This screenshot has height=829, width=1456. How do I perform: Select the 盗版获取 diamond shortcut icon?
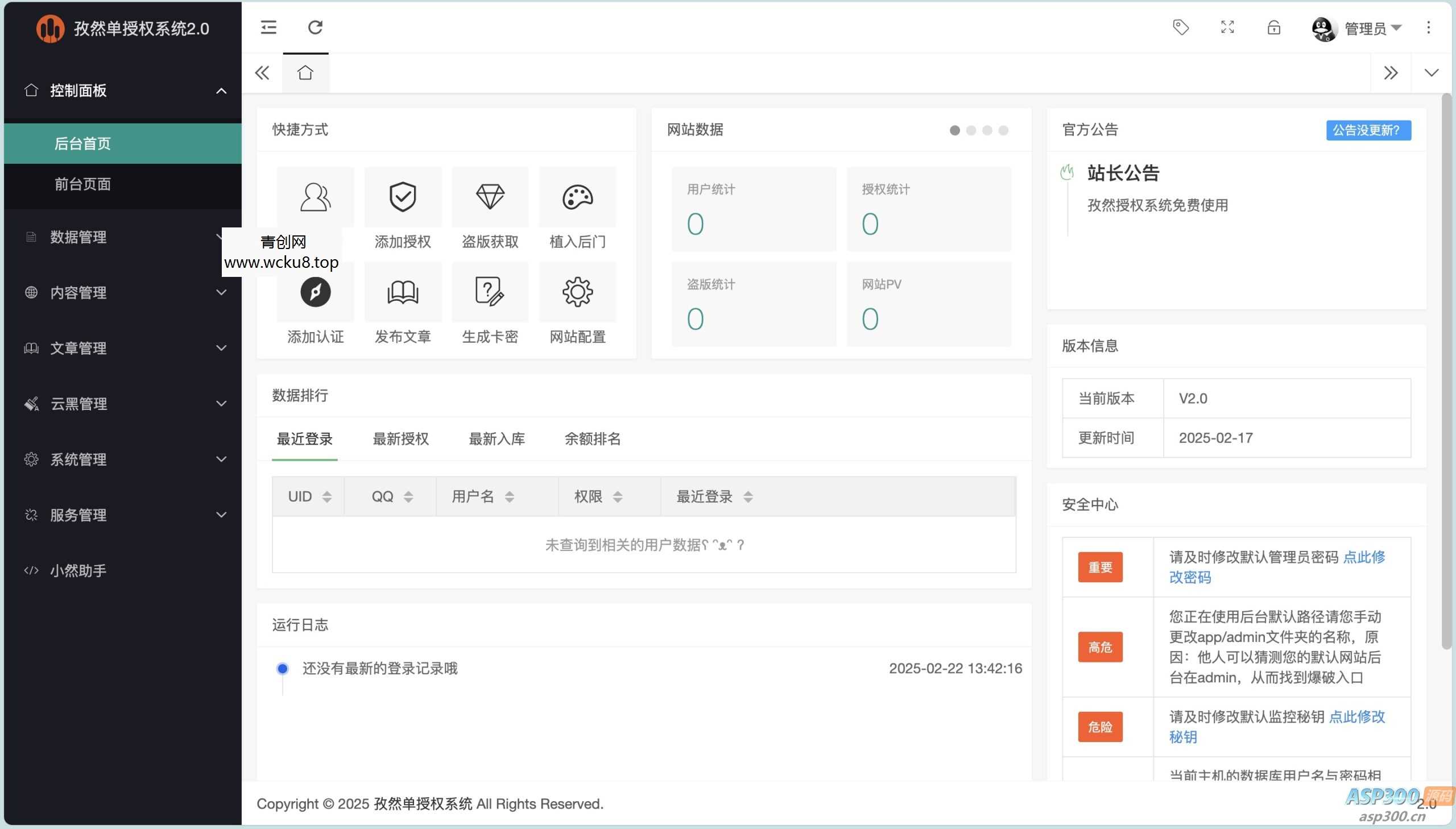point(489,197)
